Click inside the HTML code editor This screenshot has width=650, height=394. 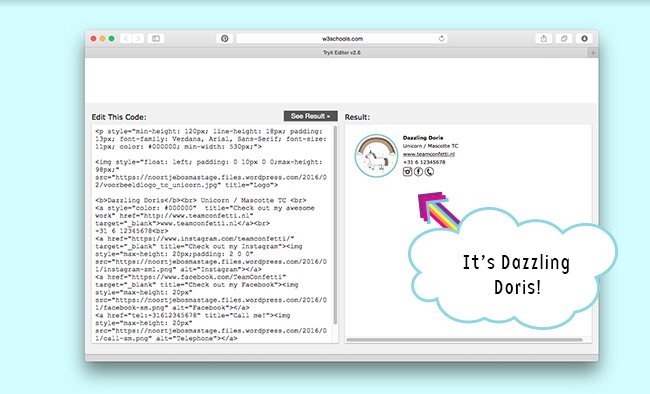pos(212,234)
